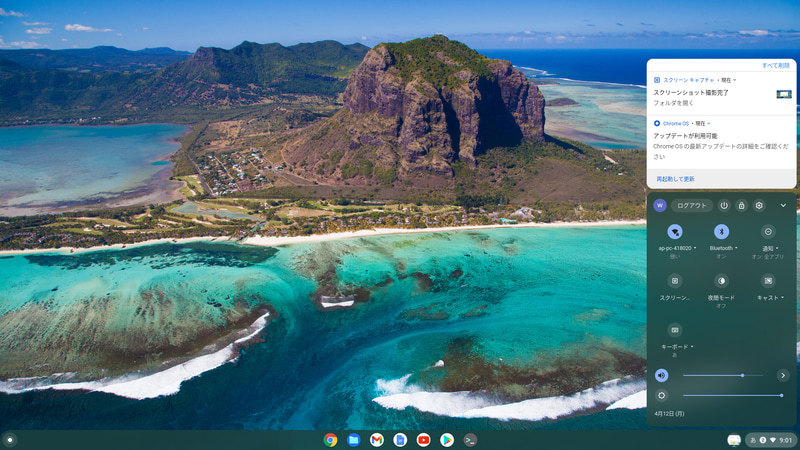Launch Gmail from the shelf
Viewport: 800px width, 450px height.
point(377,440)
